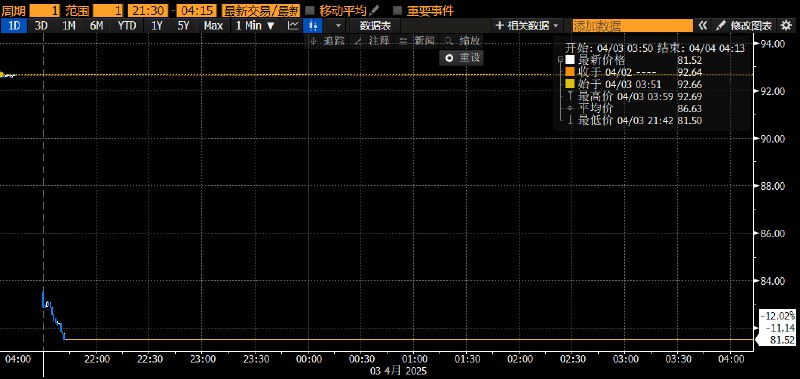Viewport: 800px width, 379px height.
Task: Click the yellow 始于 04/03 color swatch
Action: pos(570,84)
